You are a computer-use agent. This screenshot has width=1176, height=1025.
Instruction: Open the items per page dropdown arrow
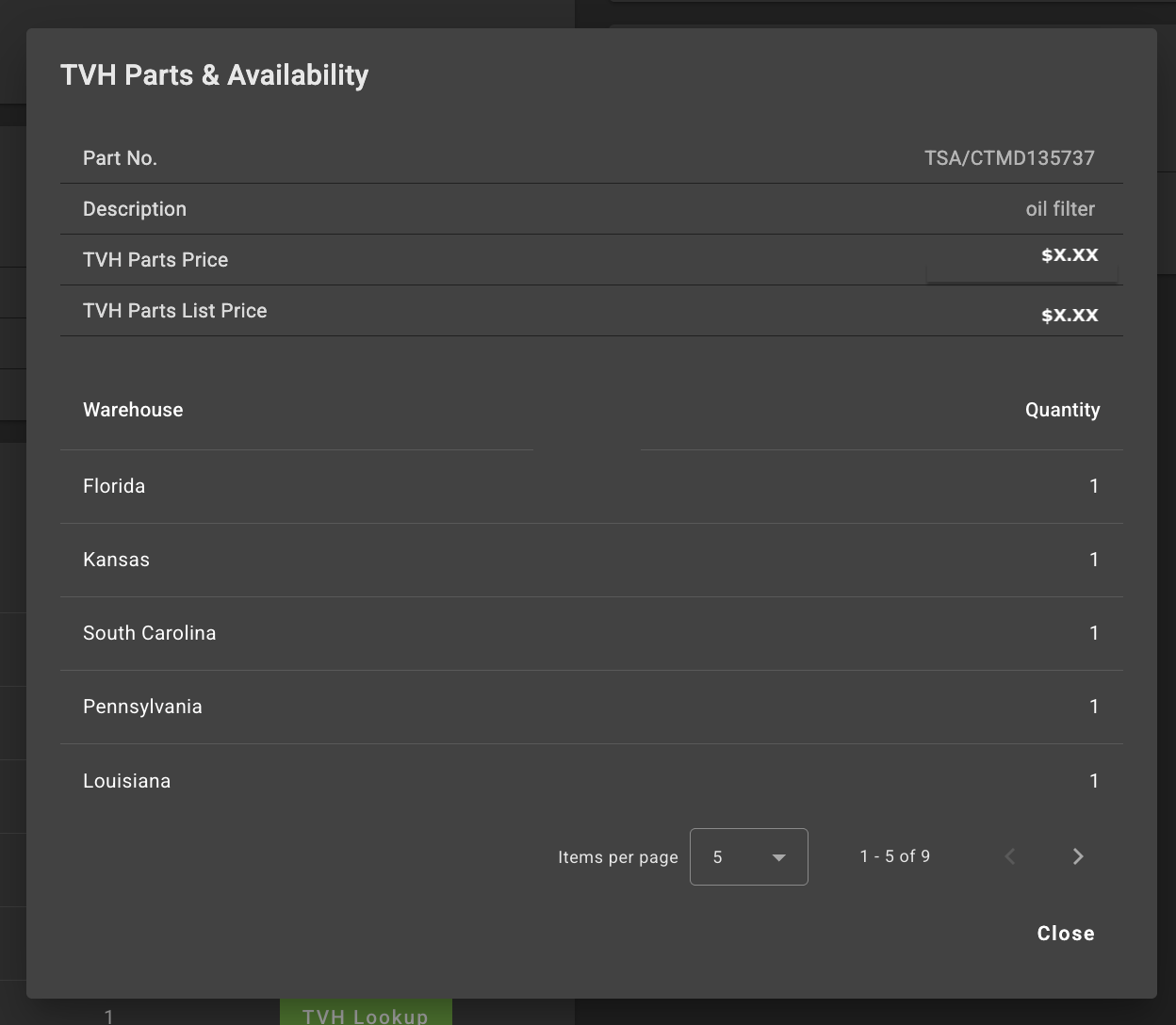click(x=779, y=857)
